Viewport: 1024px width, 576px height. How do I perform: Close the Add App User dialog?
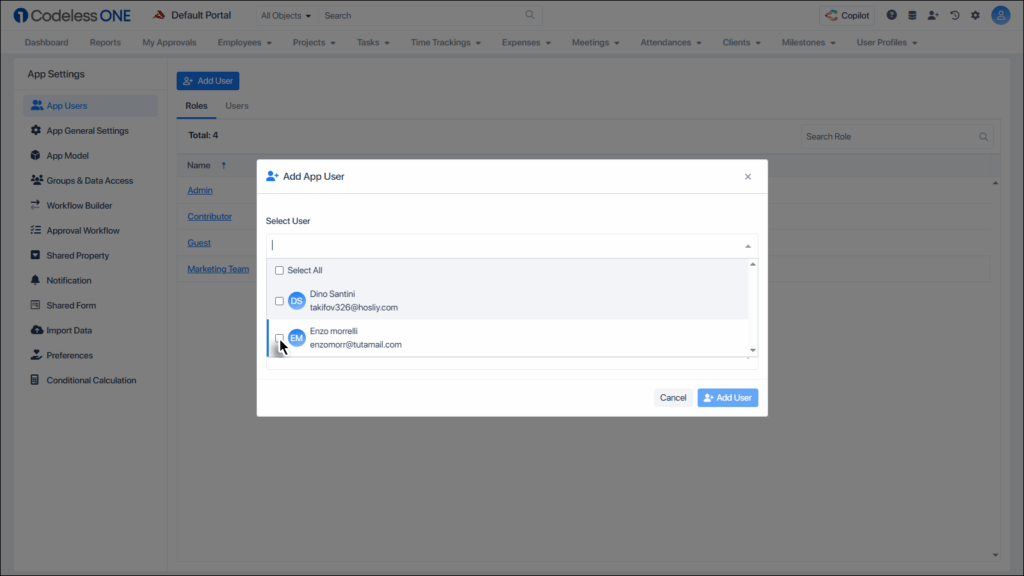[x=748, y=176]
